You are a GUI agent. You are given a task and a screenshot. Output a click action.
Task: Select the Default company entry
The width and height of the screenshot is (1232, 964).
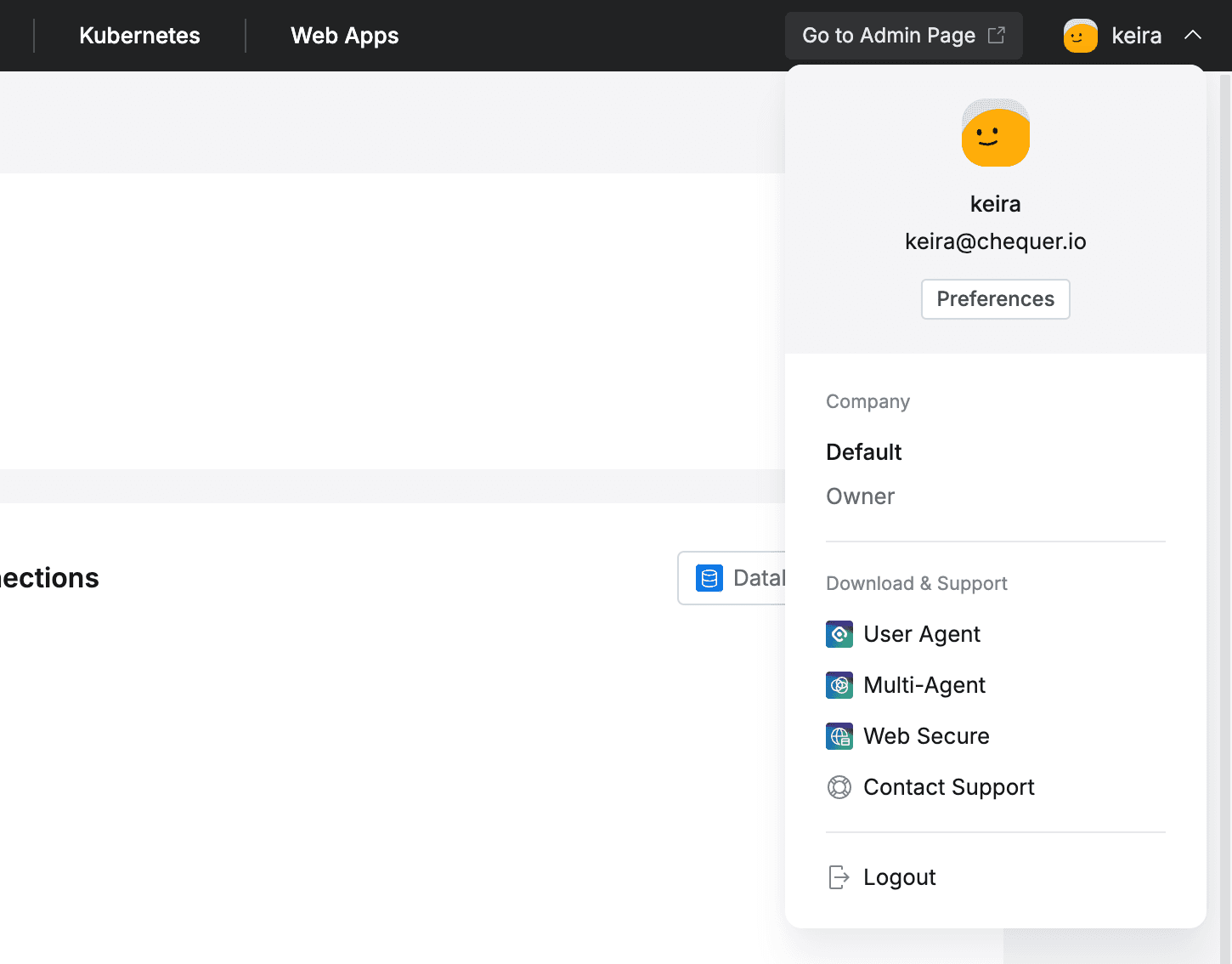point(863,451)
